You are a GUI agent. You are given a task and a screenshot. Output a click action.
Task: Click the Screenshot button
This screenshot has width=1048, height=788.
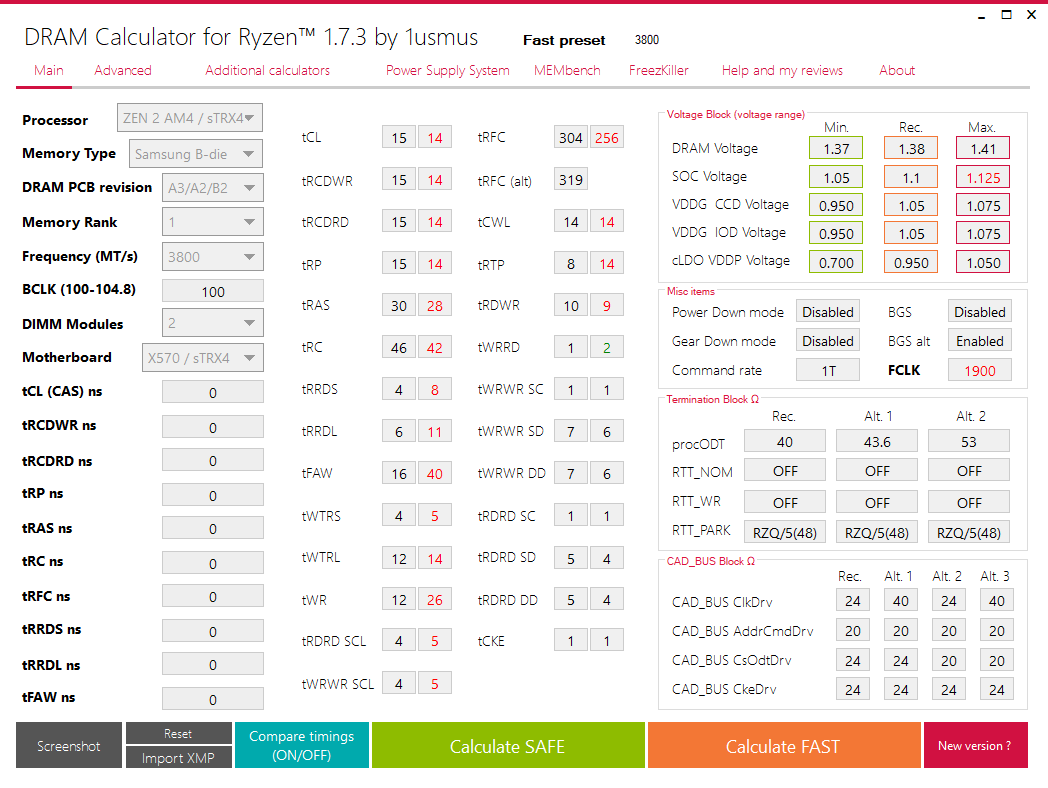point(69,745)
